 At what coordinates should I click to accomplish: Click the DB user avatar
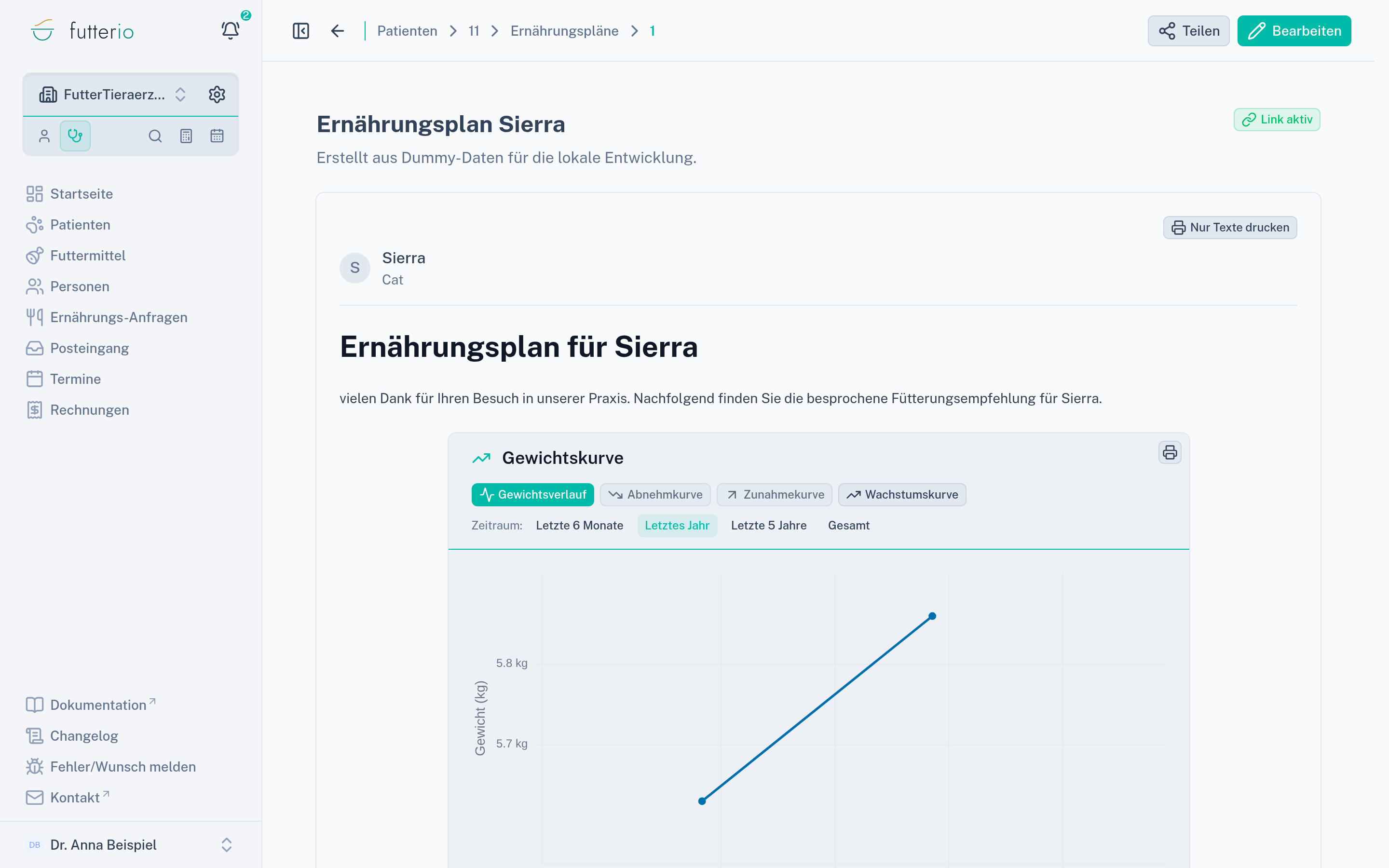[x=34, y=845]
